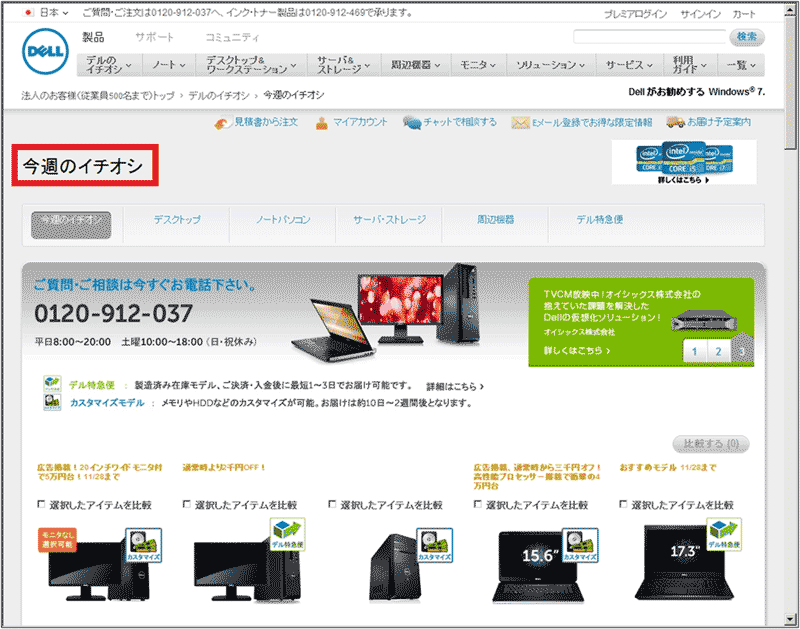Expand the 周辺機器 nav menu
The image size is (800, 629).
tap(415, 65)
